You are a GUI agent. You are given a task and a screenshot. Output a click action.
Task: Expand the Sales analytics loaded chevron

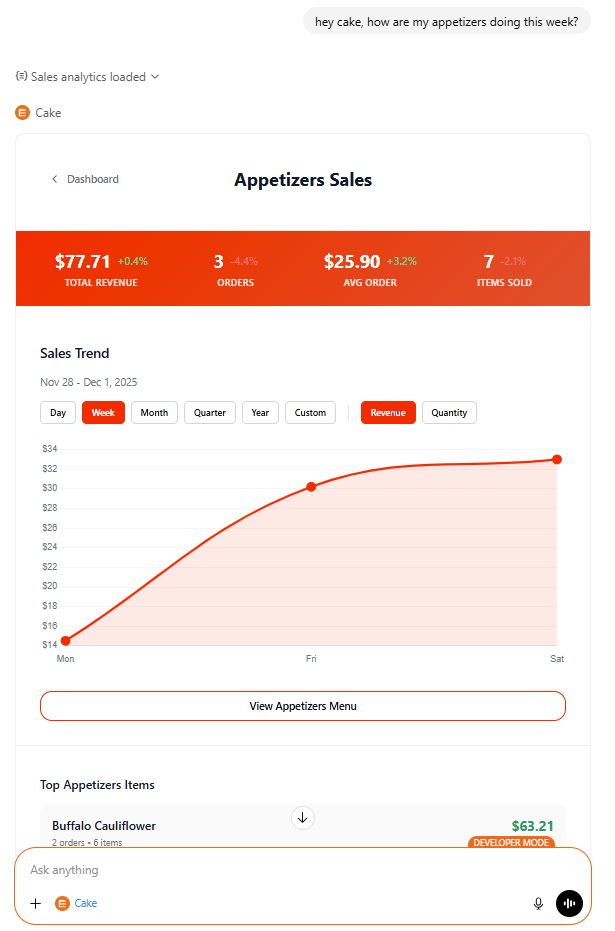click(155, 77)
